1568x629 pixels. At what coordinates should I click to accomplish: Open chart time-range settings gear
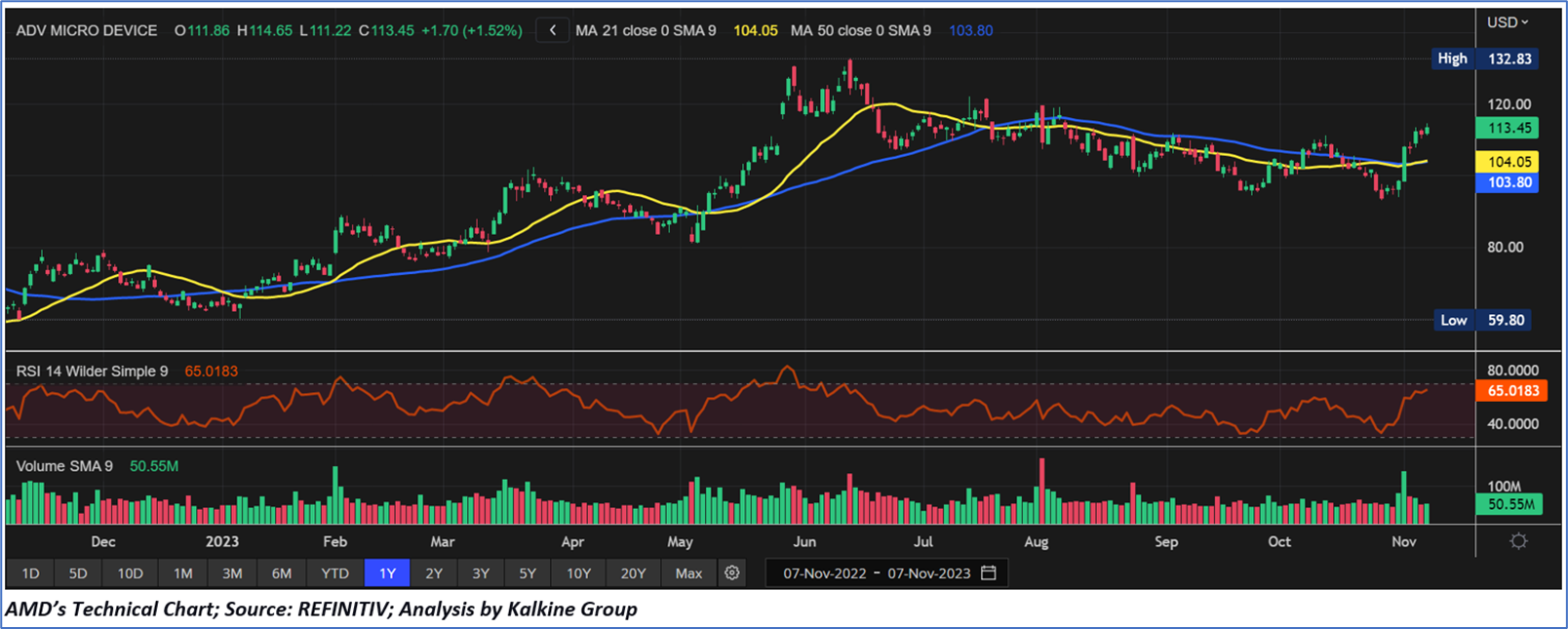[x=732, y=573]
